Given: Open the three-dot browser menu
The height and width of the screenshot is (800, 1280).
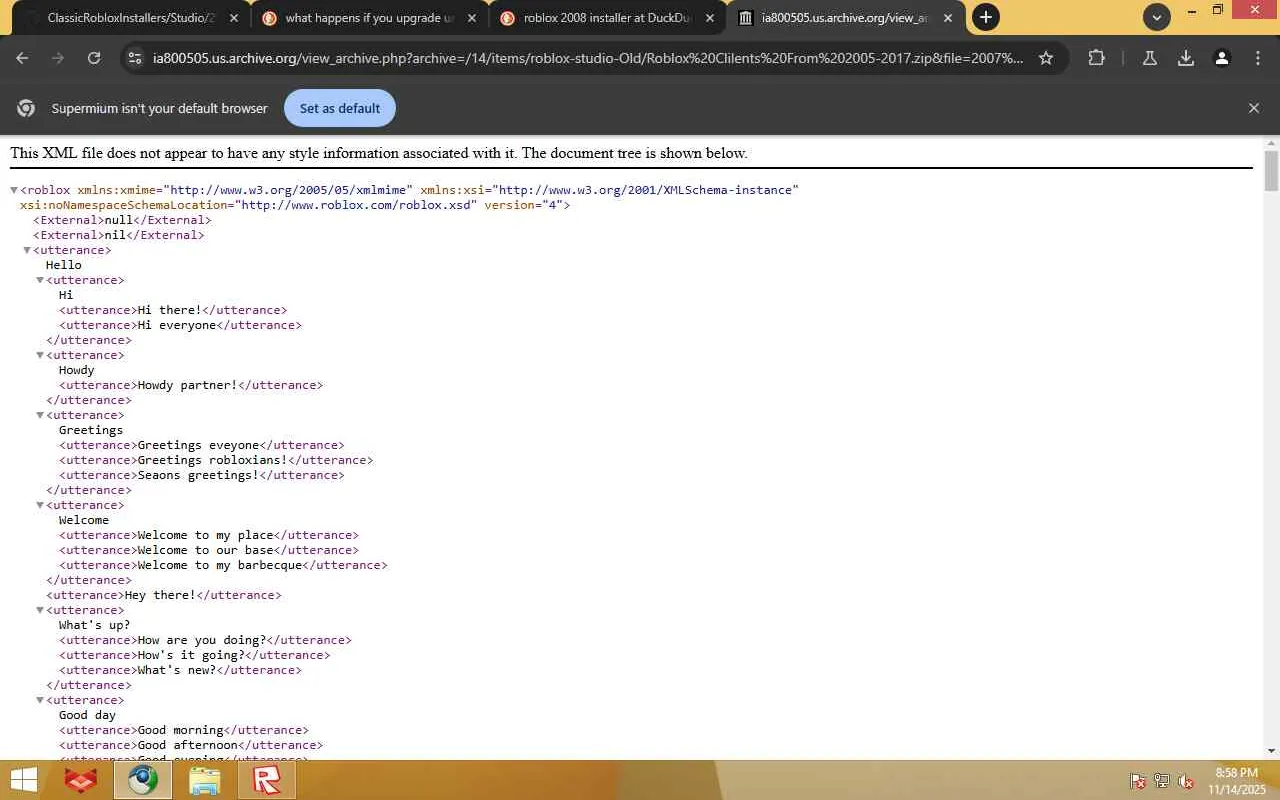Looking at the screenshot, I should tap(1258, 58).
